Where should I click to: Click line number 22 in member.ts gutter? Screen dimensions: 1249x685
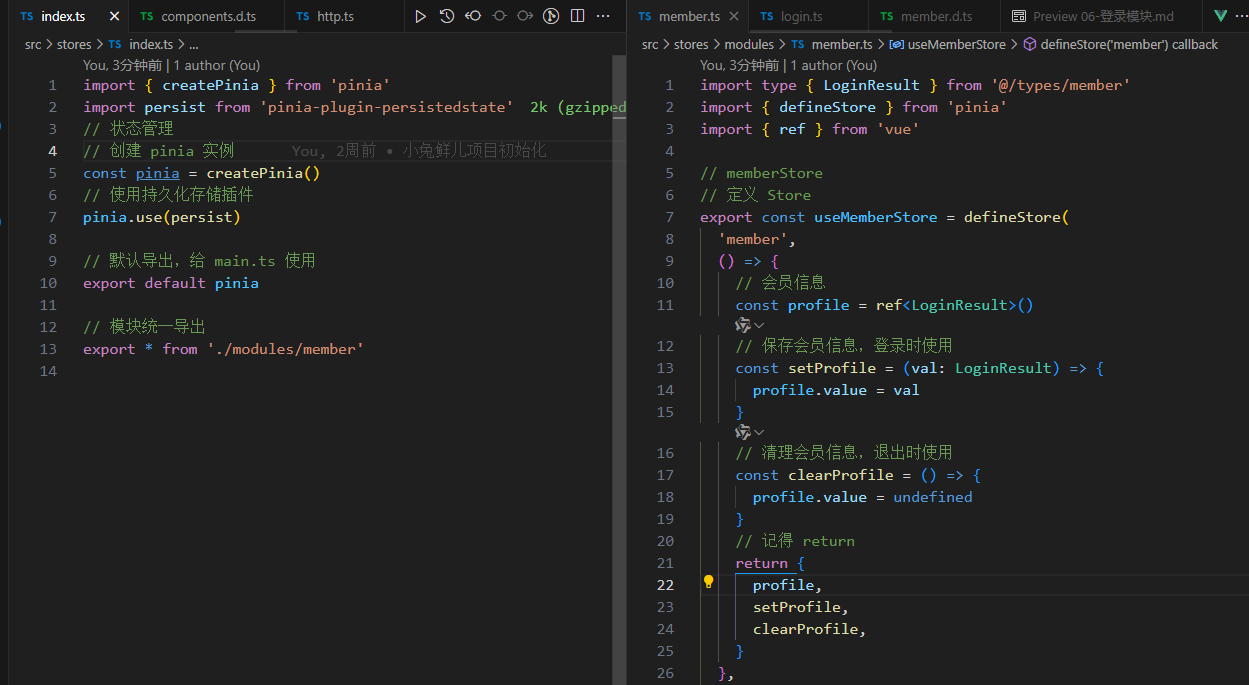[x=666, y=585]
